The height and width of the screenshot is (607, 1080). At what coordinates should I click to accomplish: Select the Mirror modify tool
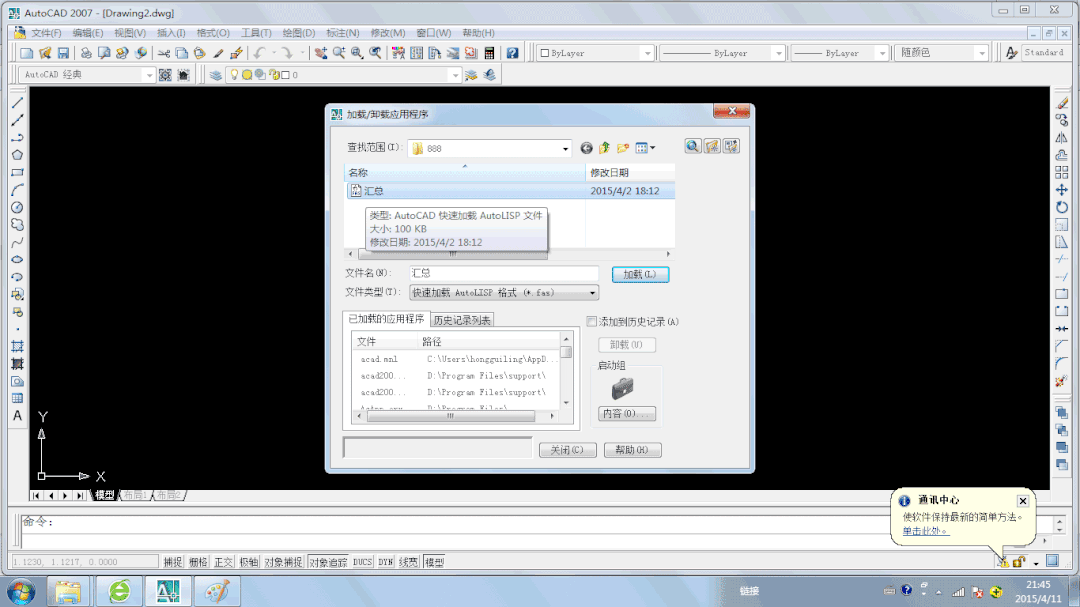(1062, 138)
